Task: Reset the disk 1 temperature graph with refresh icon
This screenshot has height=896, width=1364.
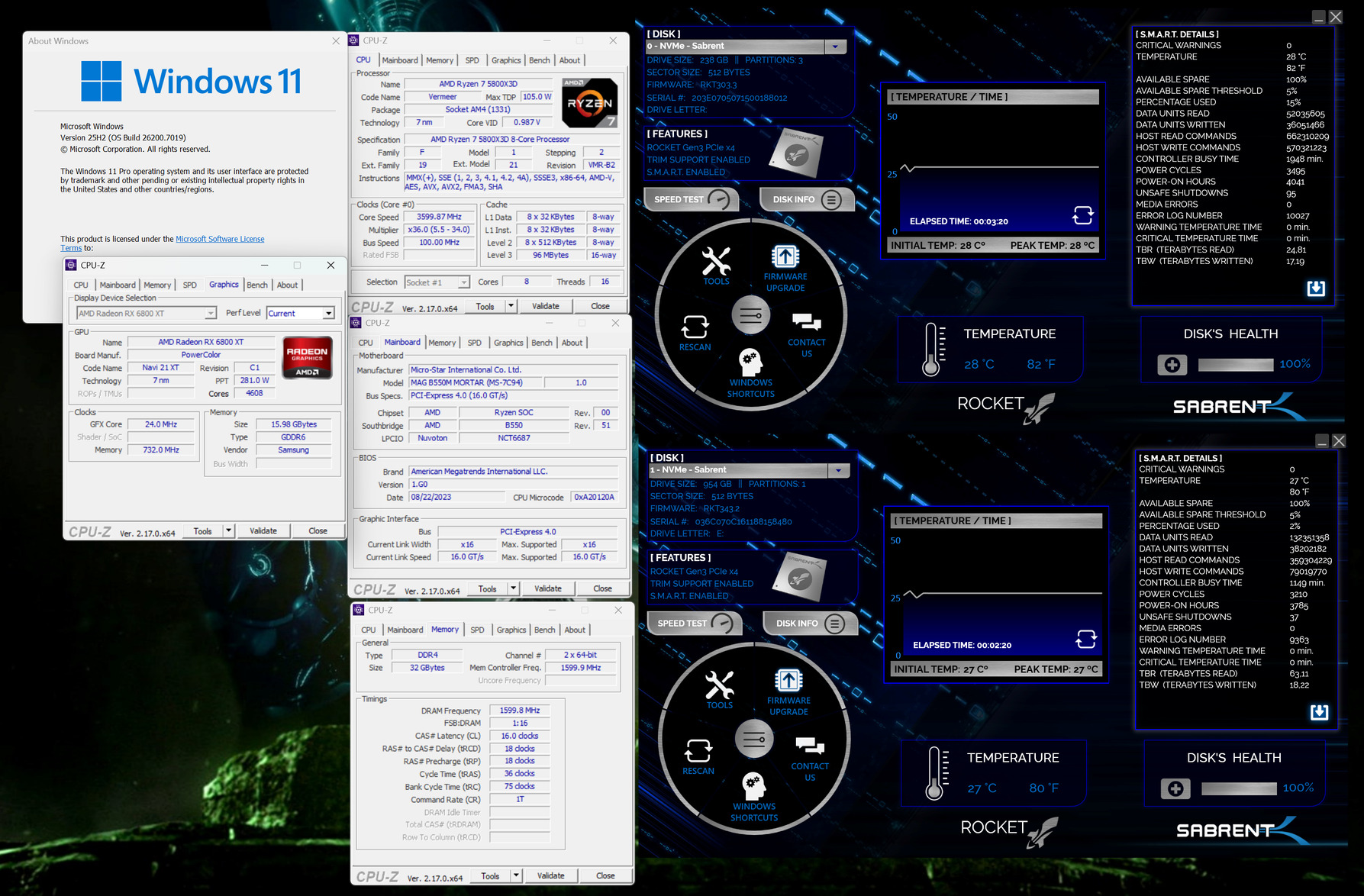Action: coord(1086,639)
